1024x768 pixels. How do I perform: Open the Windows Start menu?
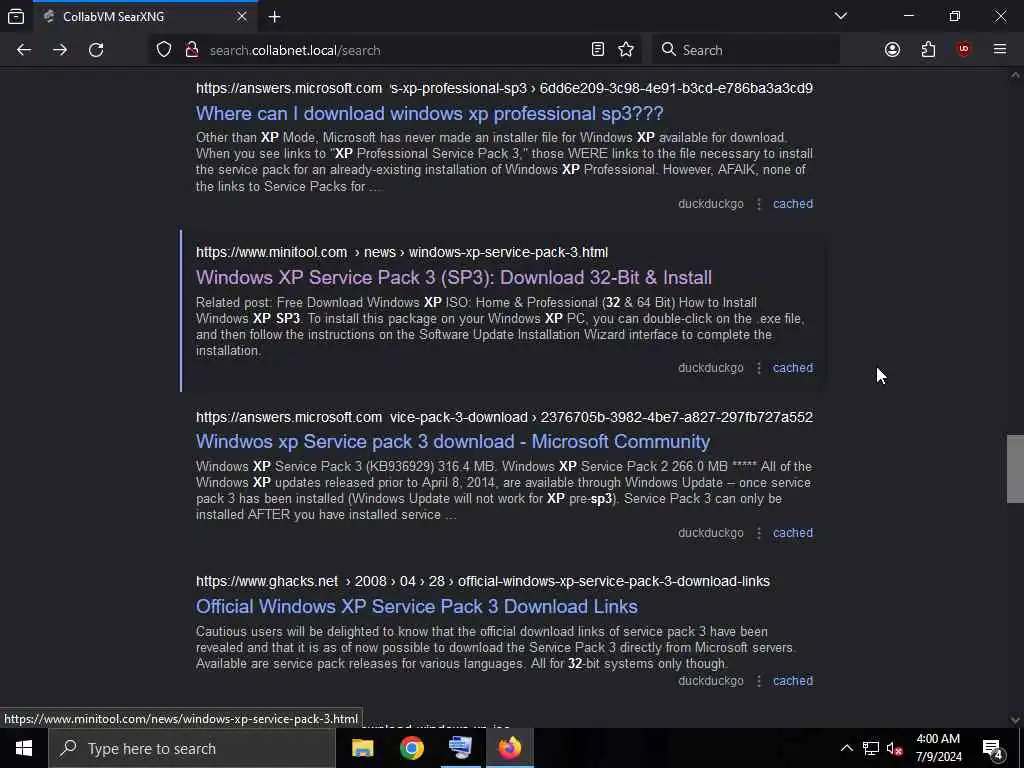click(x=24, y=748)
